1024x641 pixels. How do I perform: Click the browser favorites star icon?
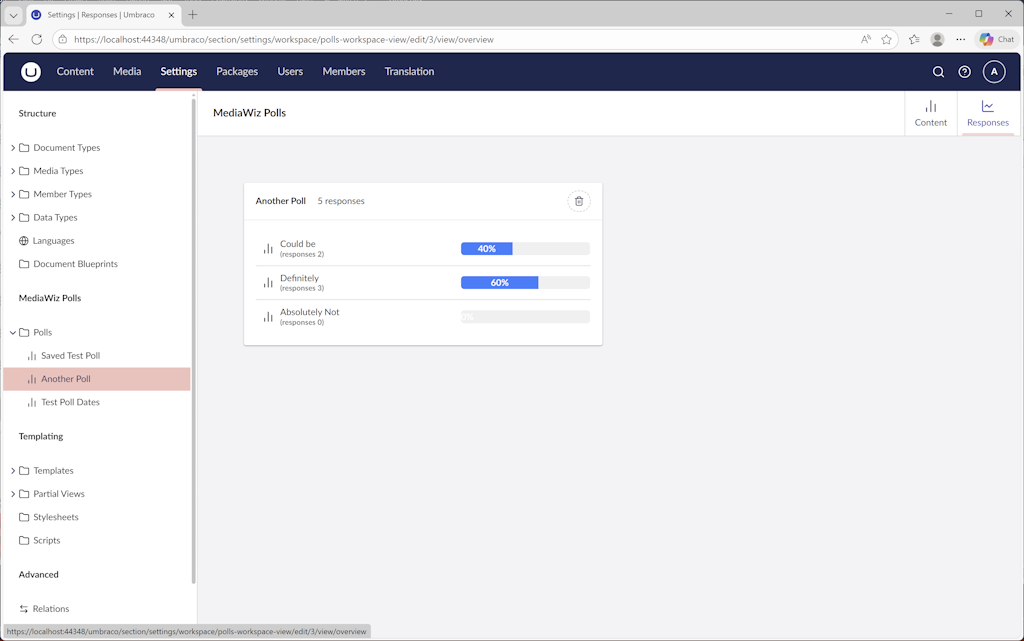point(886,40)
